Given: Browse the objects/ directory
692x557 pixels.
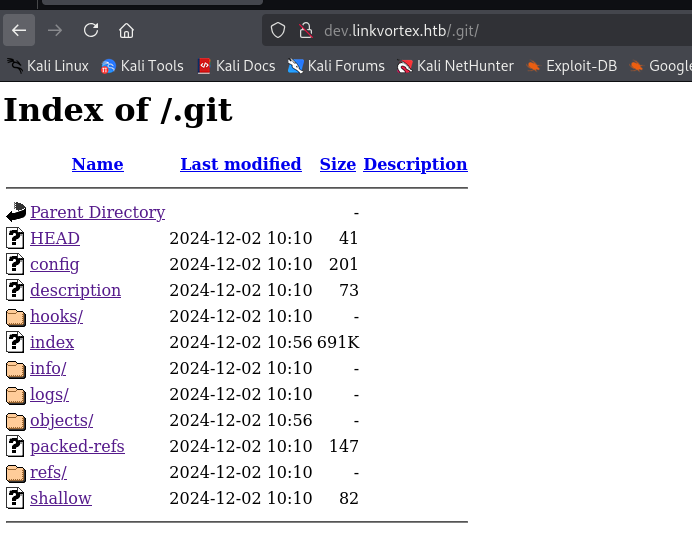Looking at the screenshot, I should 62,421.
